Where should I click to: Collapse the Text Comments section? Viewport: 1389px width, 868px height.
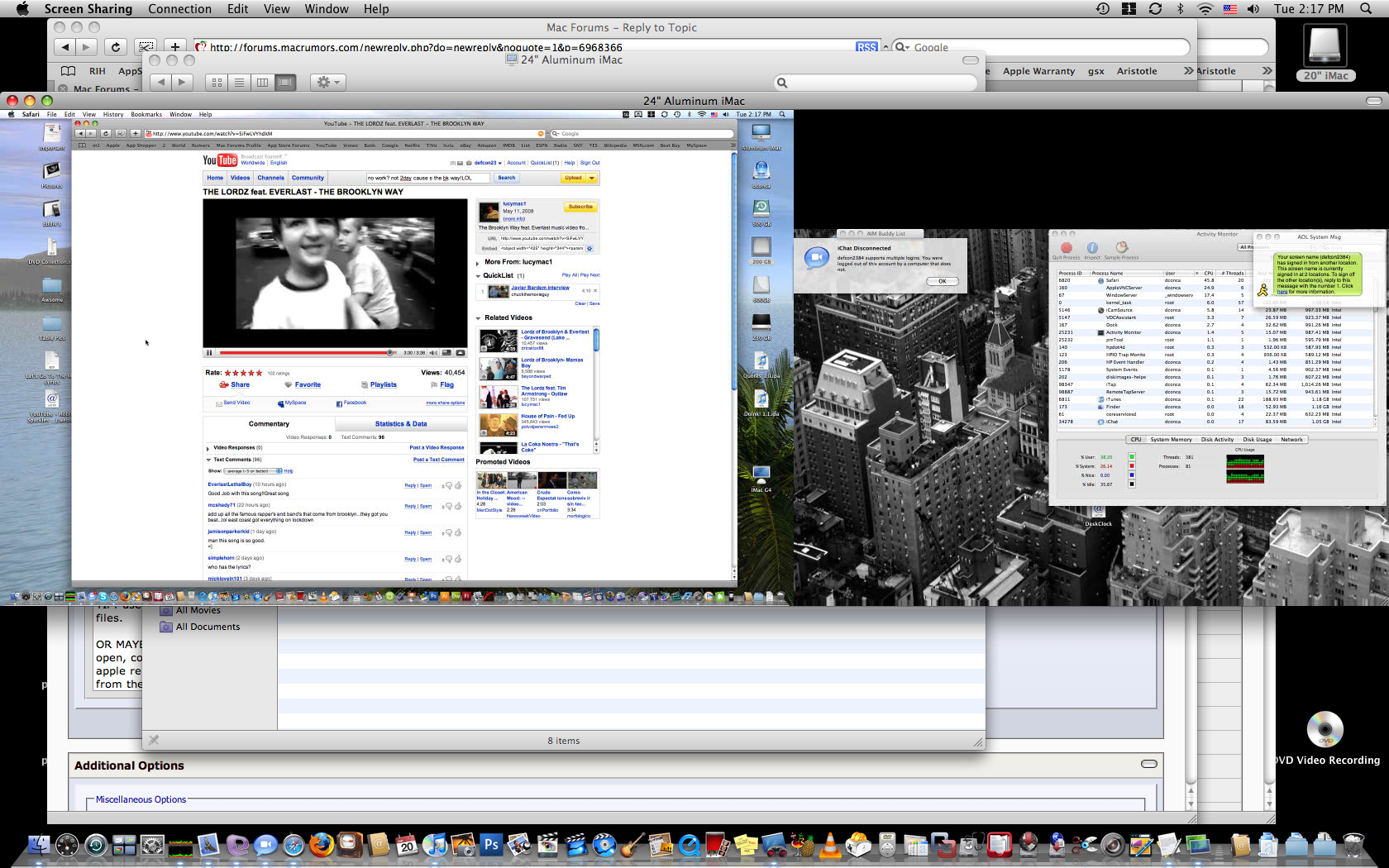coord(208,460)
